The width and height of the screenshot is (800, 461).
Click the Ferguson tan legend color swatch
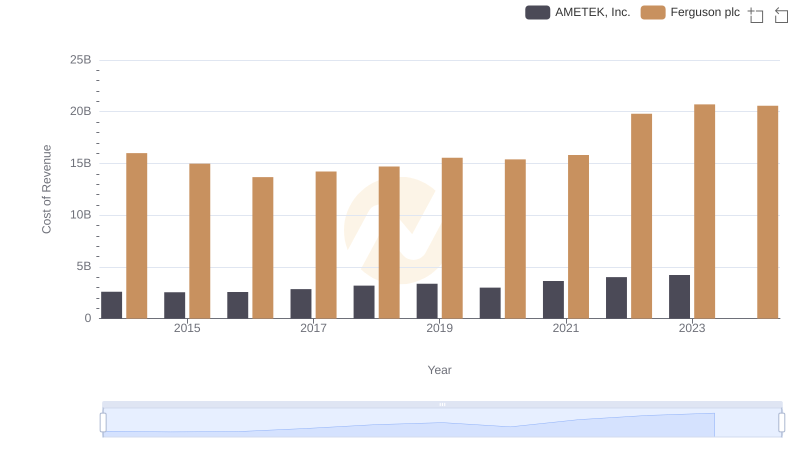coord(653,12)
